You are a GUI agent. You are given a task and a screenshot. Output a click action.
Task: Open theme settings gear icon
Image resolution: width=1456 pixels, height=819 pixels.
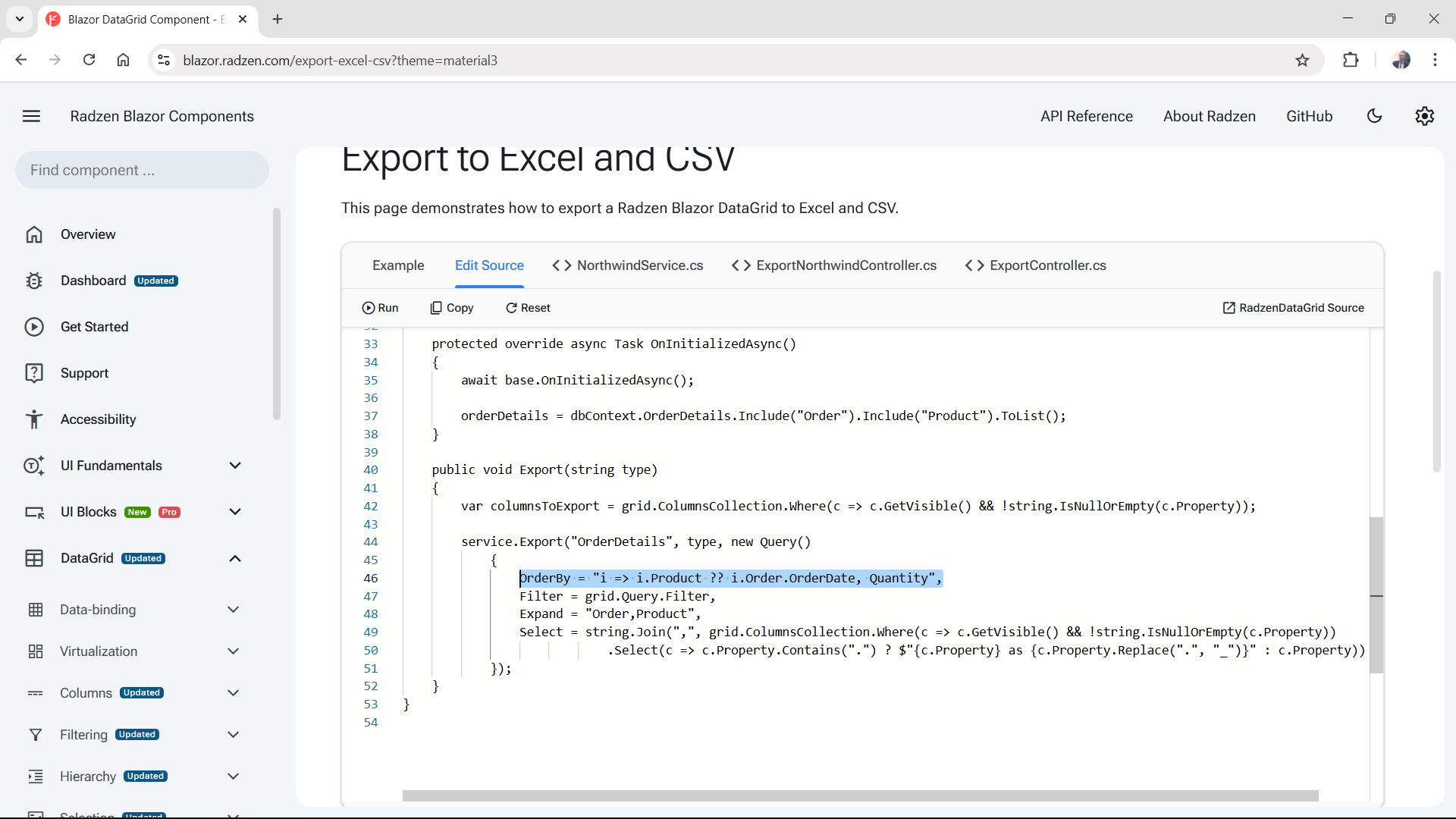[x=1424, y=116]
